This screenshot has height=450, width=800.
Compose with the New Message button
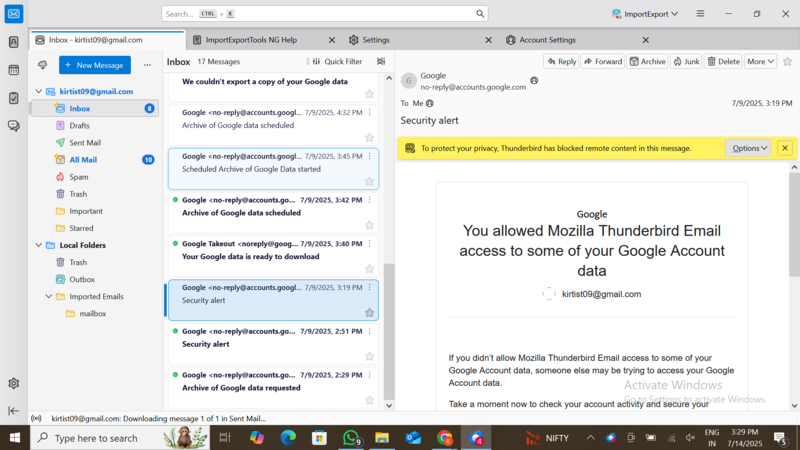click(x=94, y=65)
